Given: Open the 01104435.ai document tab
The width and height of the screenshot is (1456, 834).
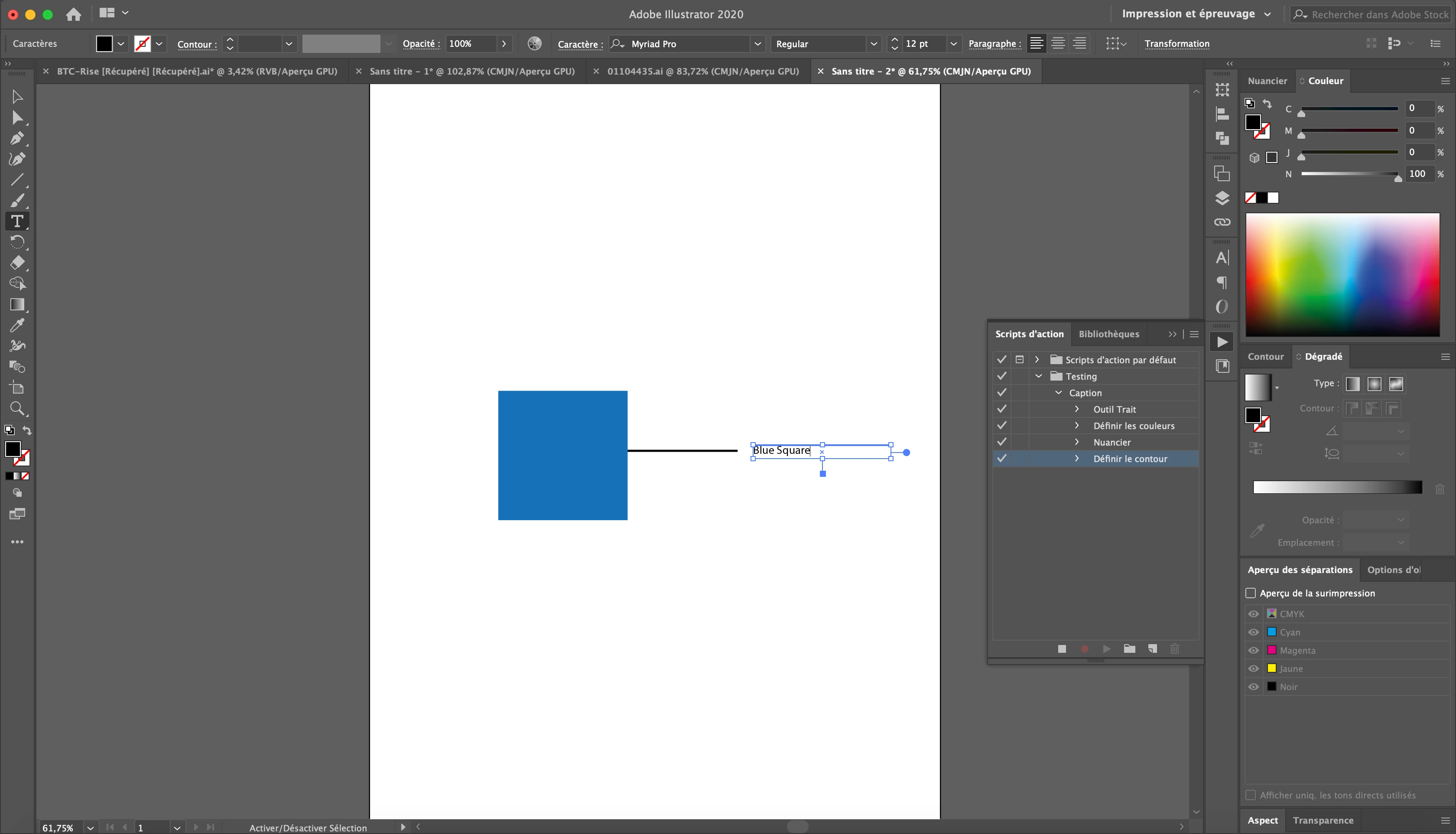Looking at the screenshot, I should [702, 71].
